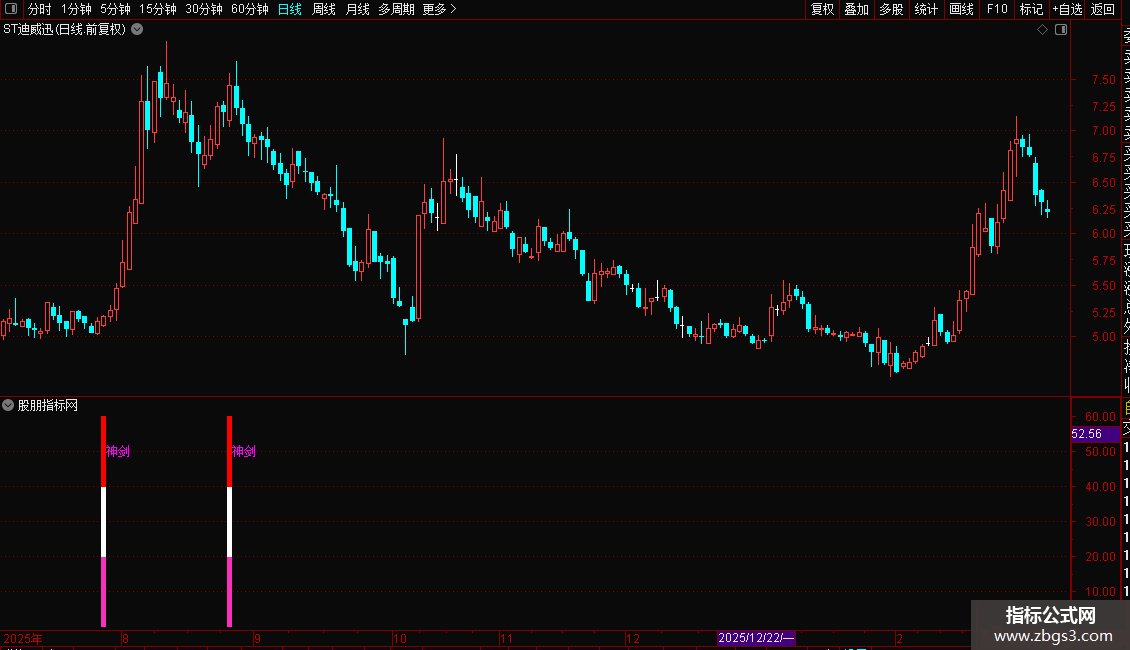Screen dimensions: 1130x650
Task: Click the 60.00 indicator axis label
Action: point(1100,417)
